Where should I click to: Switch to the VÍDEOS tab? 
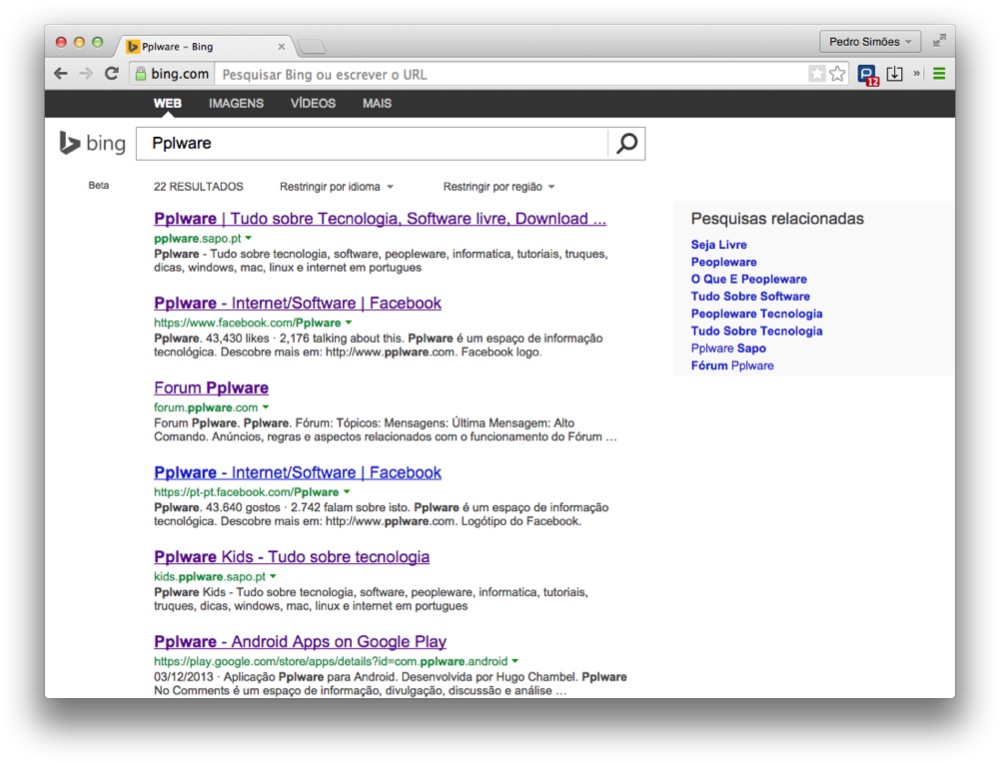312,103
